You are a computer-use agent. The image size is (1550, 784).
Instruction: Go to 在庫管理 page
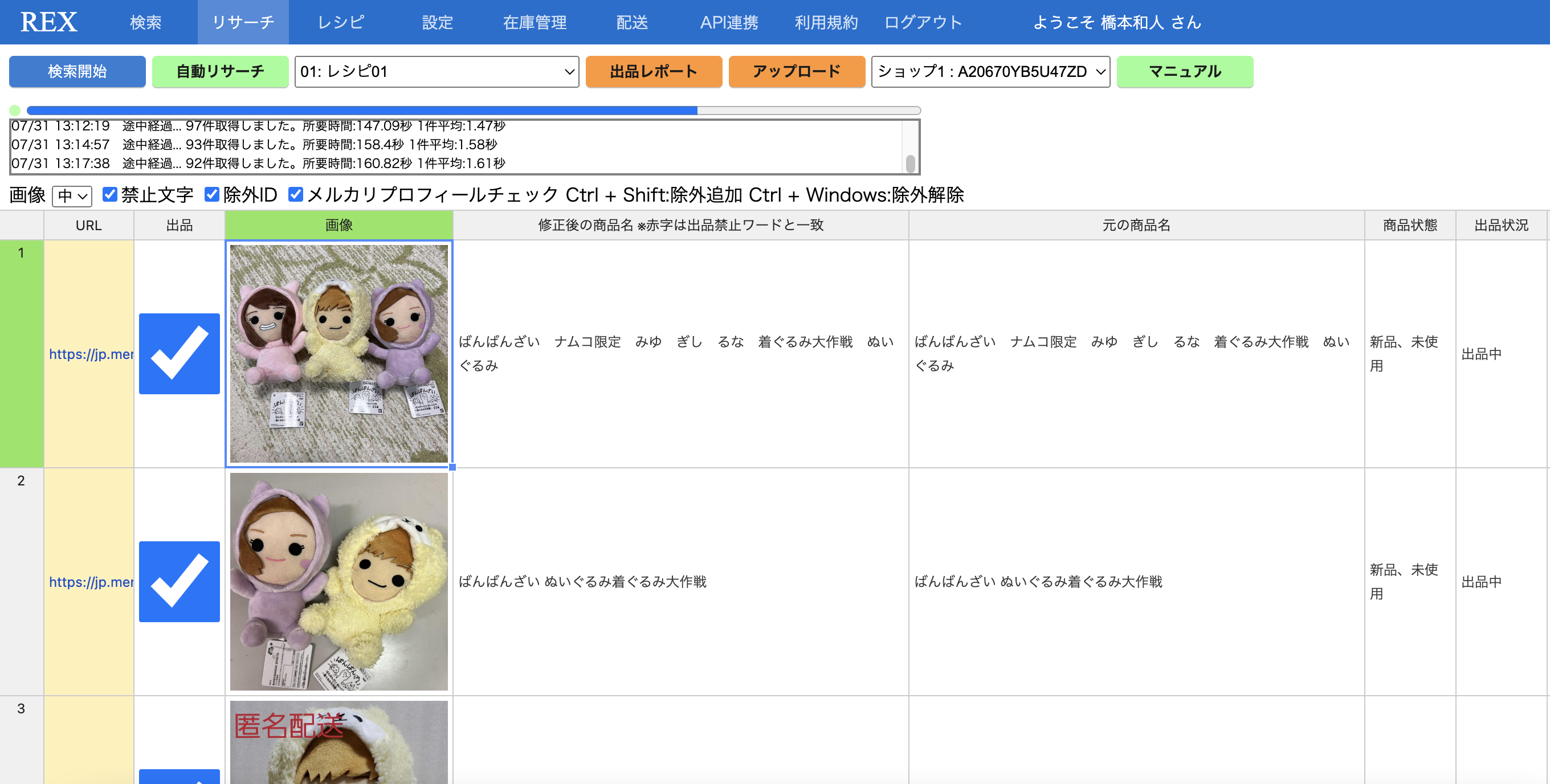(x=535, y=22)
